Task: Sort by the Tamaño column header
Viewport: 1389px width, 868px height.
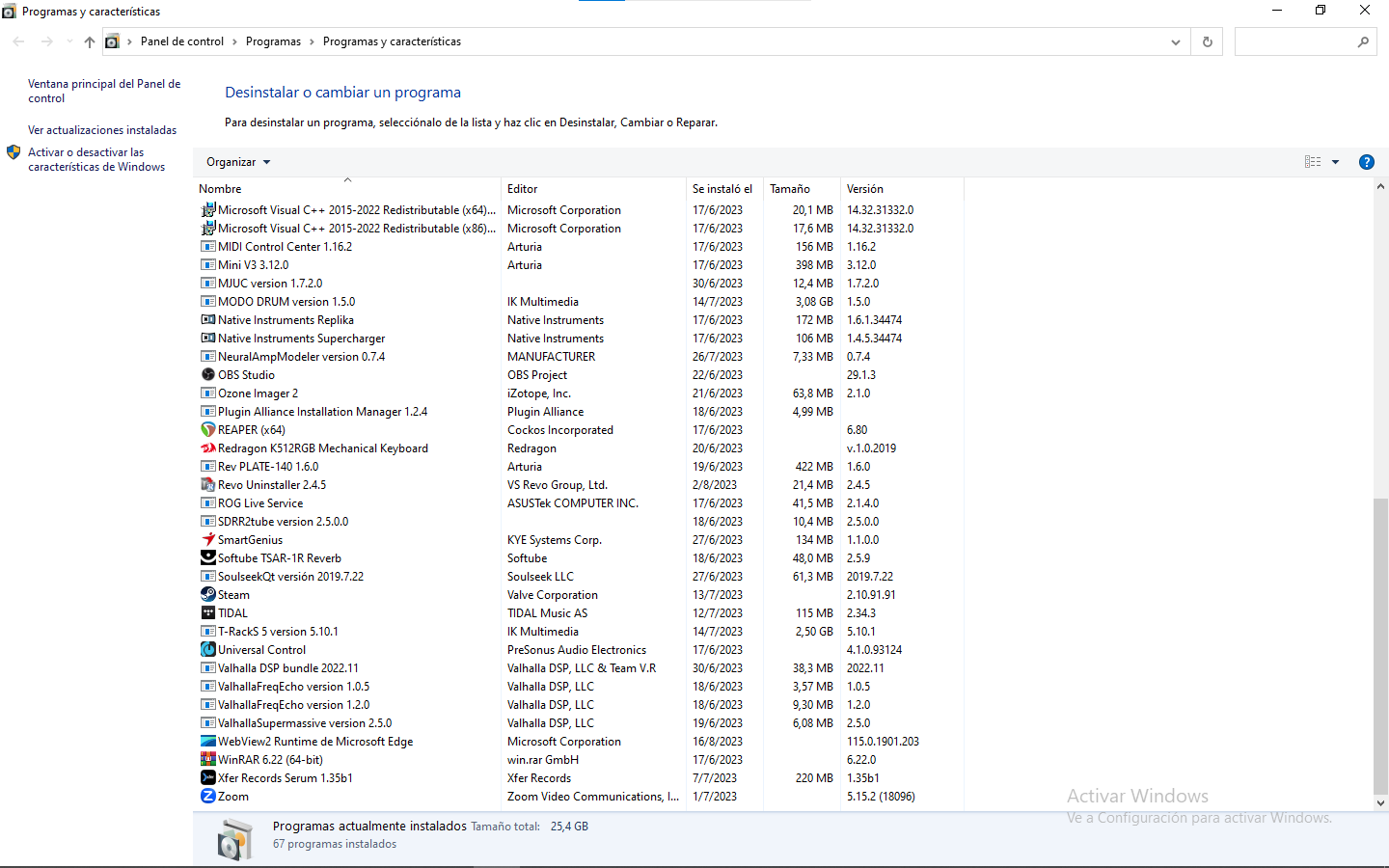Action: (801, 189)
